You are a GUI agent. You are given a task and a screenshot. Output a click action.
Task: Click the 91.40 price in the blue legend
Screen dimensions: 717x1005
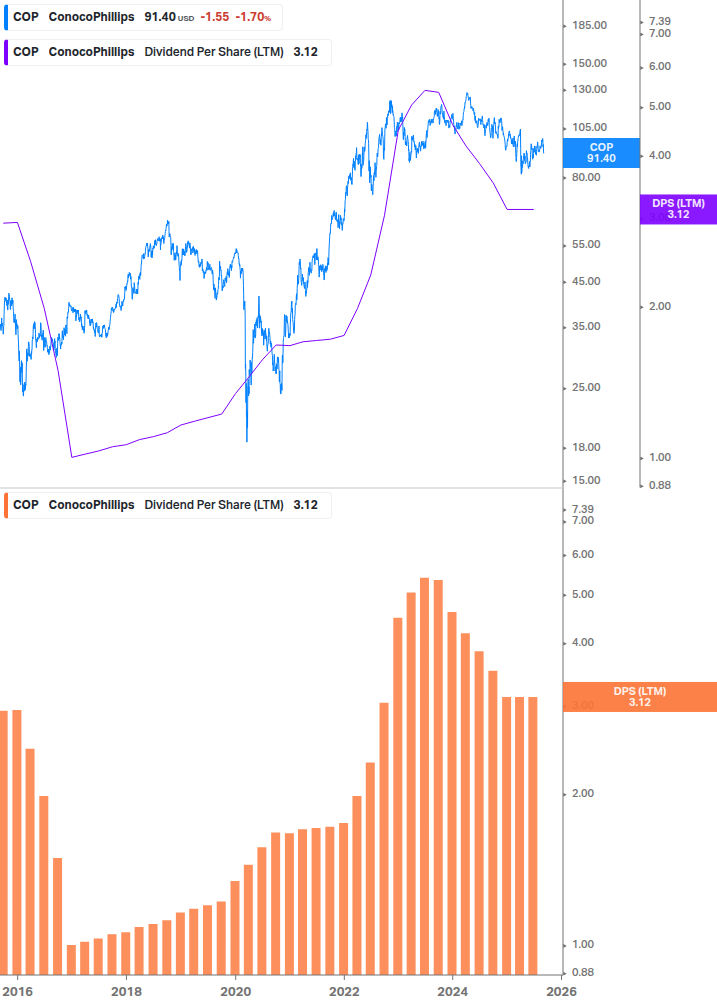(x=160, y=17)
